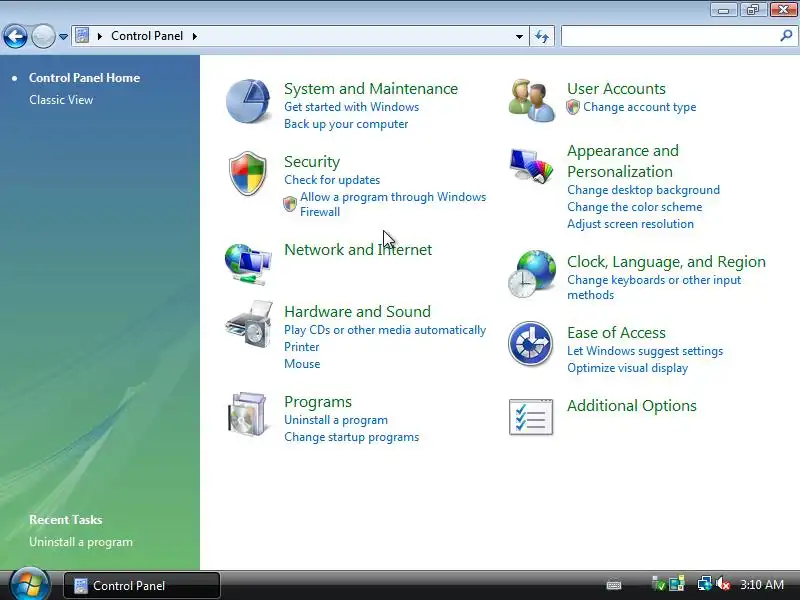Open the Programs category heading
Viewport: 800px width, 600px height.
(318, 402)
